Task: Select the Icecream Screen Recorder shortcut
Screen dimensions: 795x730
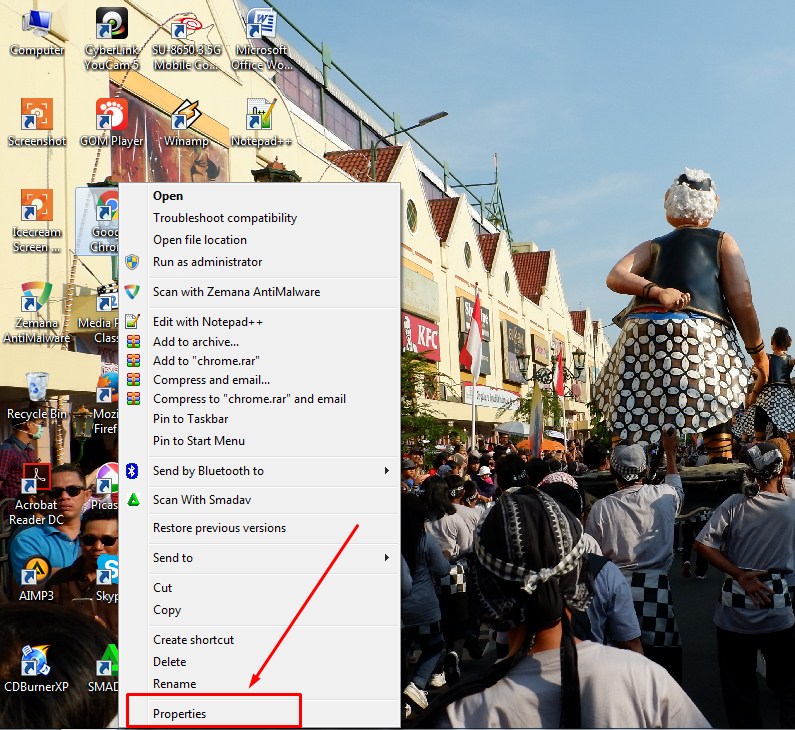Action: tap(37, 222)
